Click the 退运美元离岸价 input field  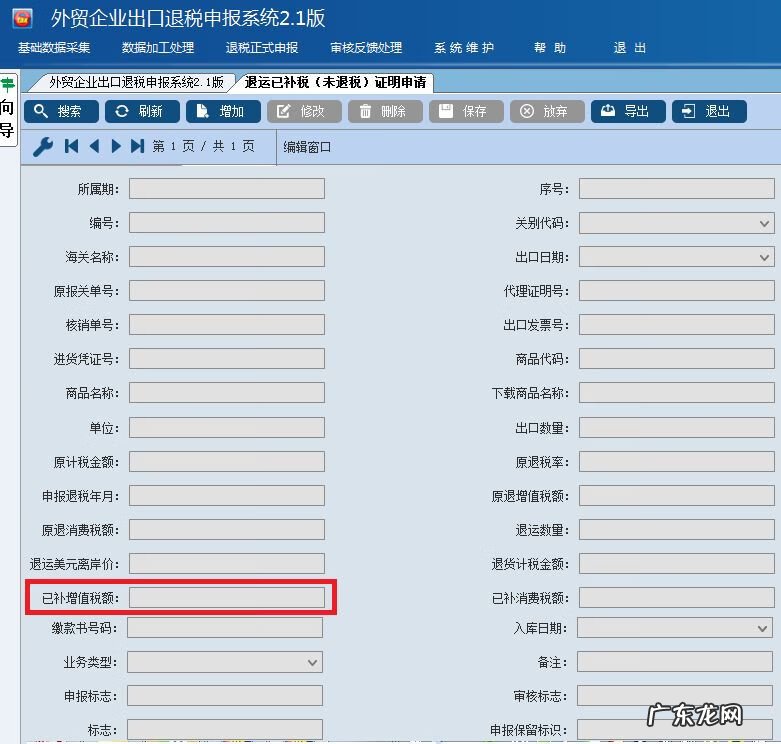click(227, 564)
